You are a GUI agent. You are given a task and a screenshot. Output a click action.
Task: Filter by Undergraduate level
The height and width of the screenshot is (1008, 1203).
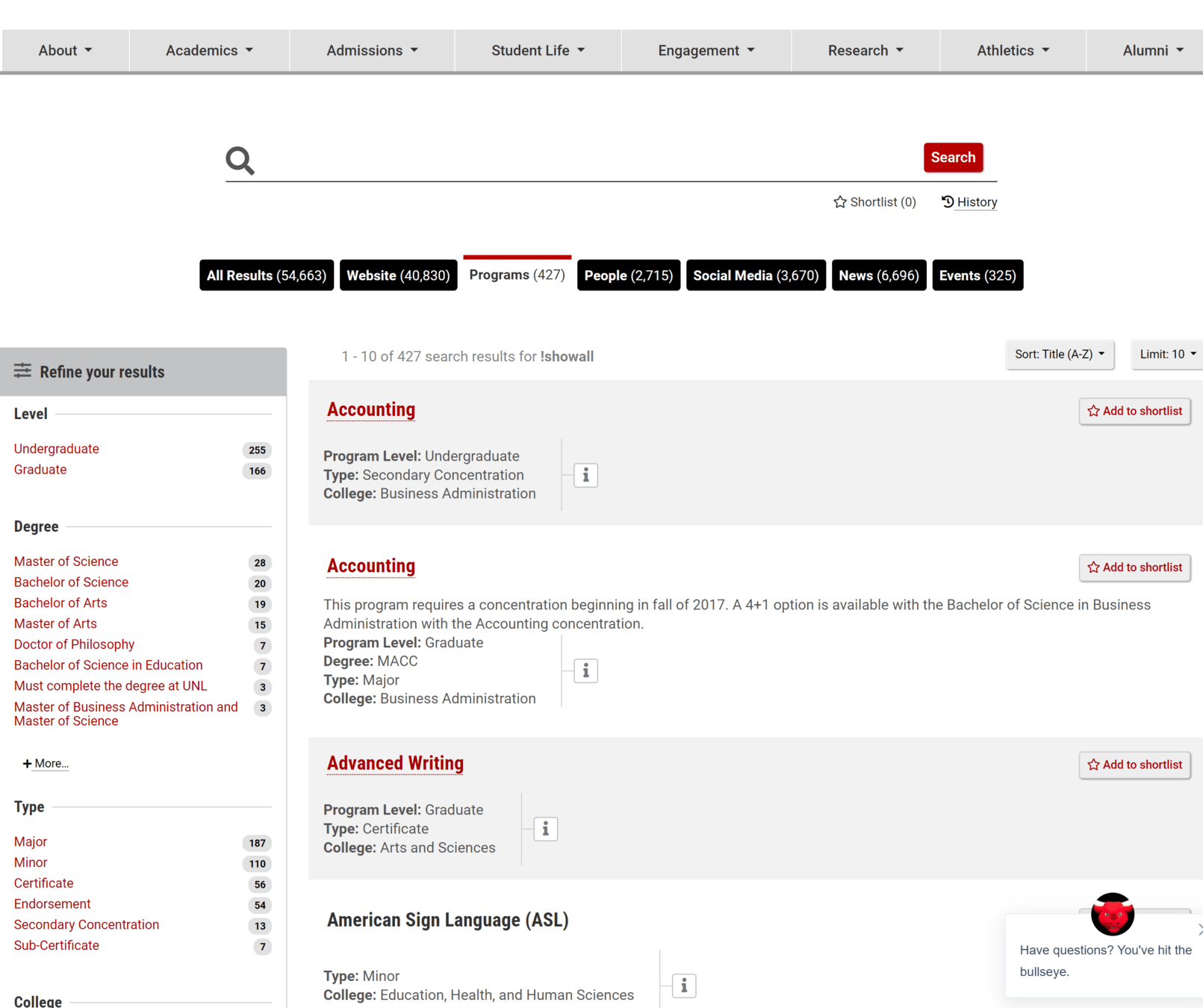pos(57,449)
